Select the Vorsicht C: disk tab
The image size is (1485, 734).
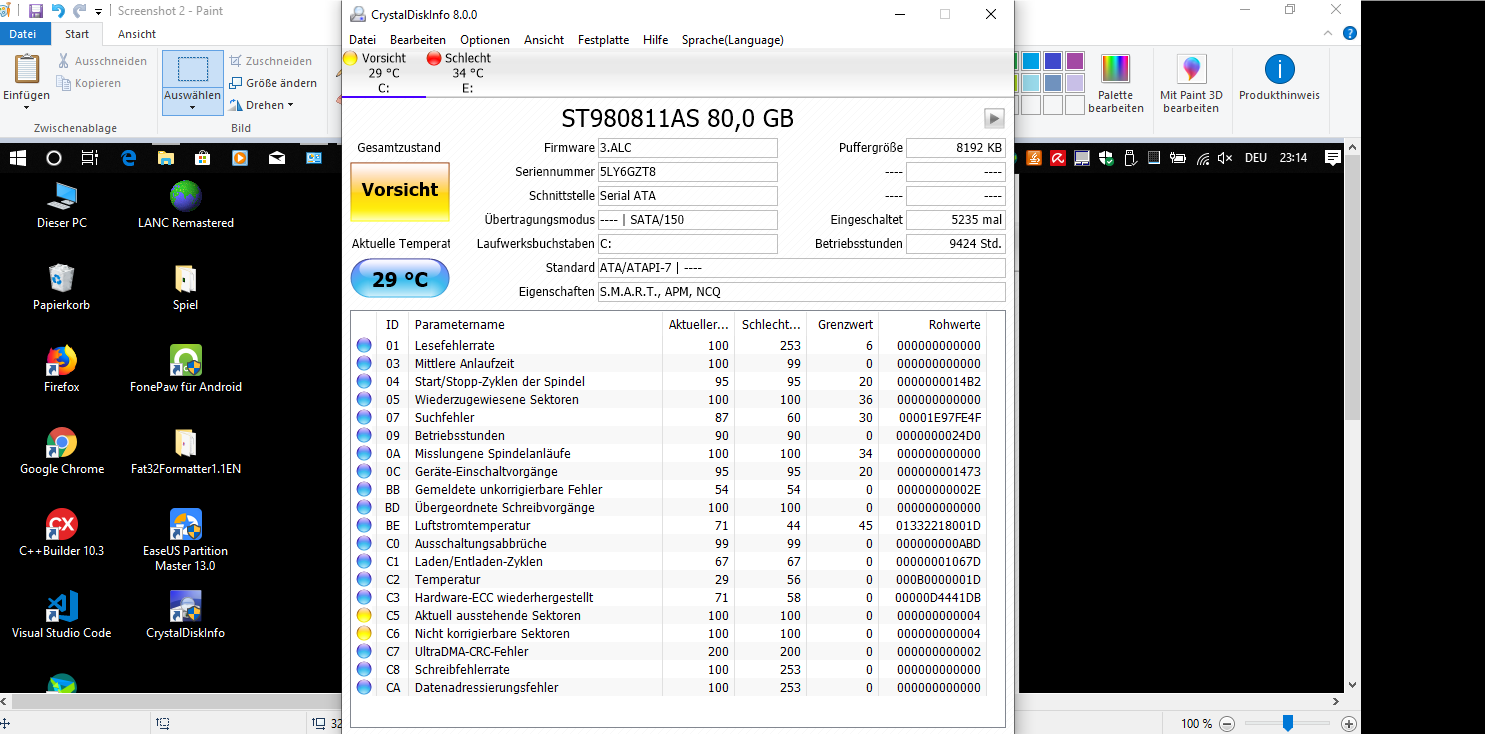[383, 73]
